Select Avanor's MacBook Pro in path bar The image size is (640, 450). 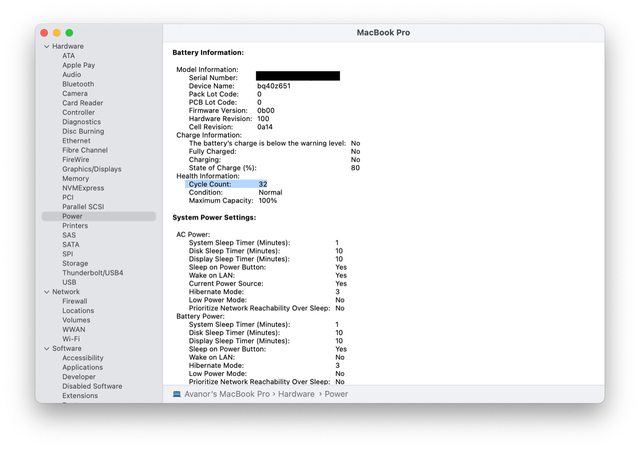[227, 394]
